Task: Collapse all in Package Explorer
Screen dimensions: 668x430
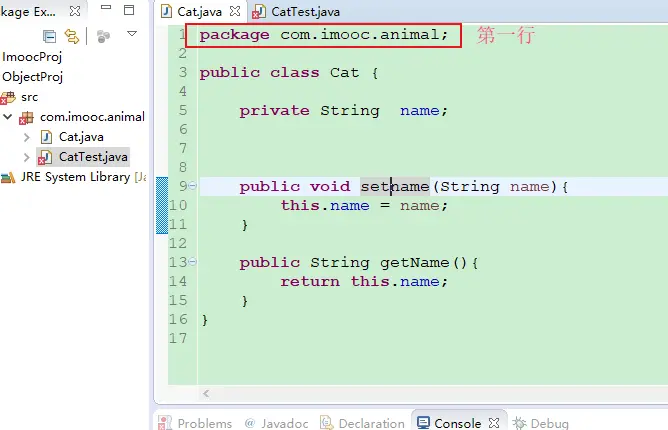Action: tap(49, 37)
